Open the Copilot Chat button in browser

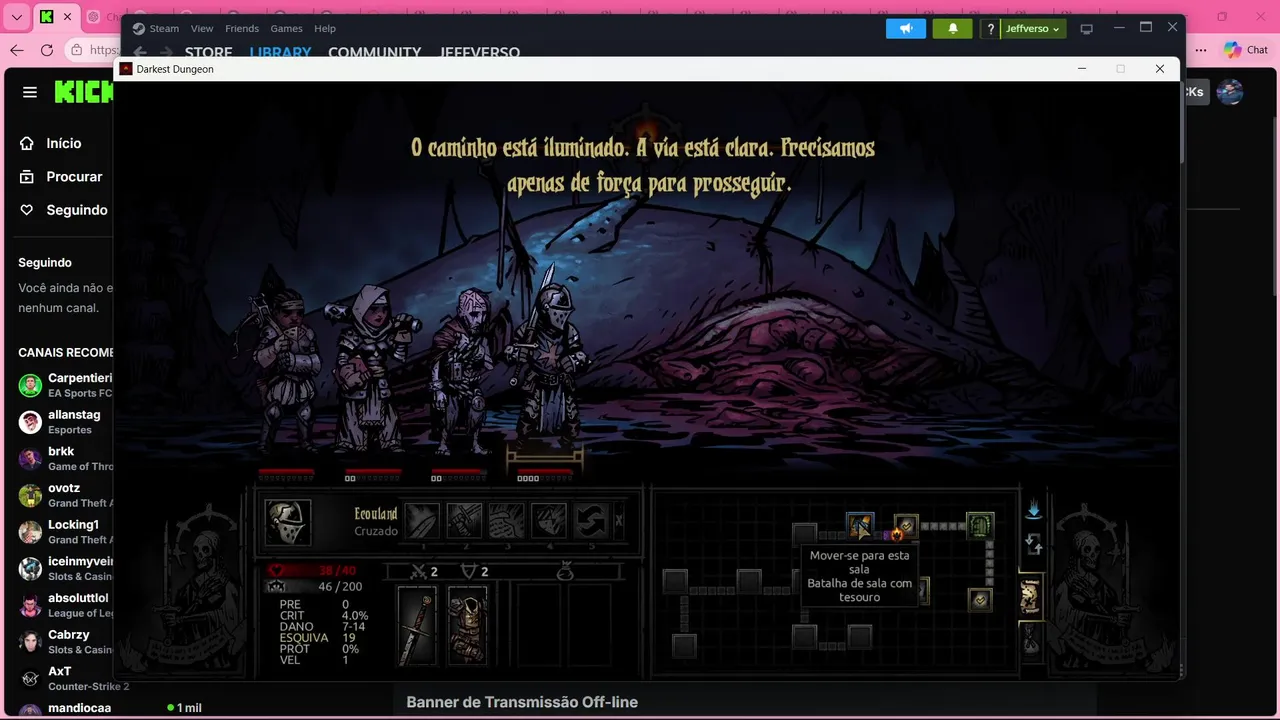(x=1245, y=50)
